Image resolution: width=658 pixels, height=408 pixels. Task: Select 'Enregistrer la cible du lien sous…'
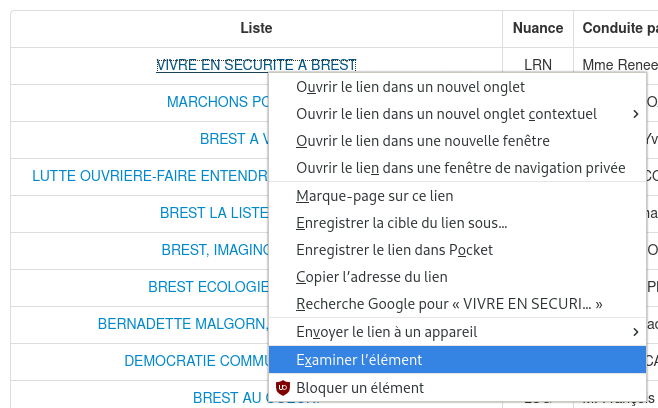tap(457, 223)
